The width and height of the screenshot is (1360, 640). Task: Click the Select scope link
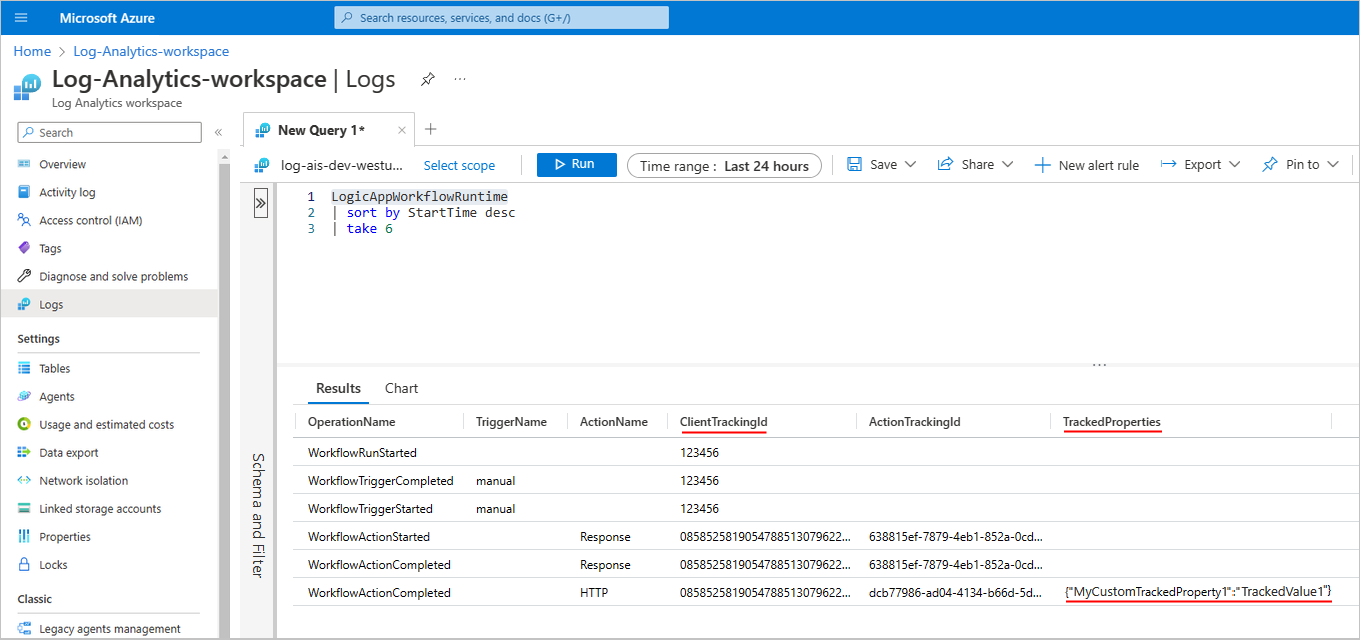pos(459,164)
